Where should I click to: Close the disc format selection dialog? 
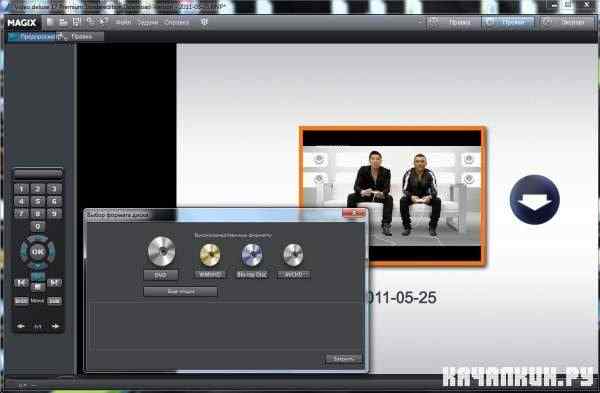(x=354, y=213)
